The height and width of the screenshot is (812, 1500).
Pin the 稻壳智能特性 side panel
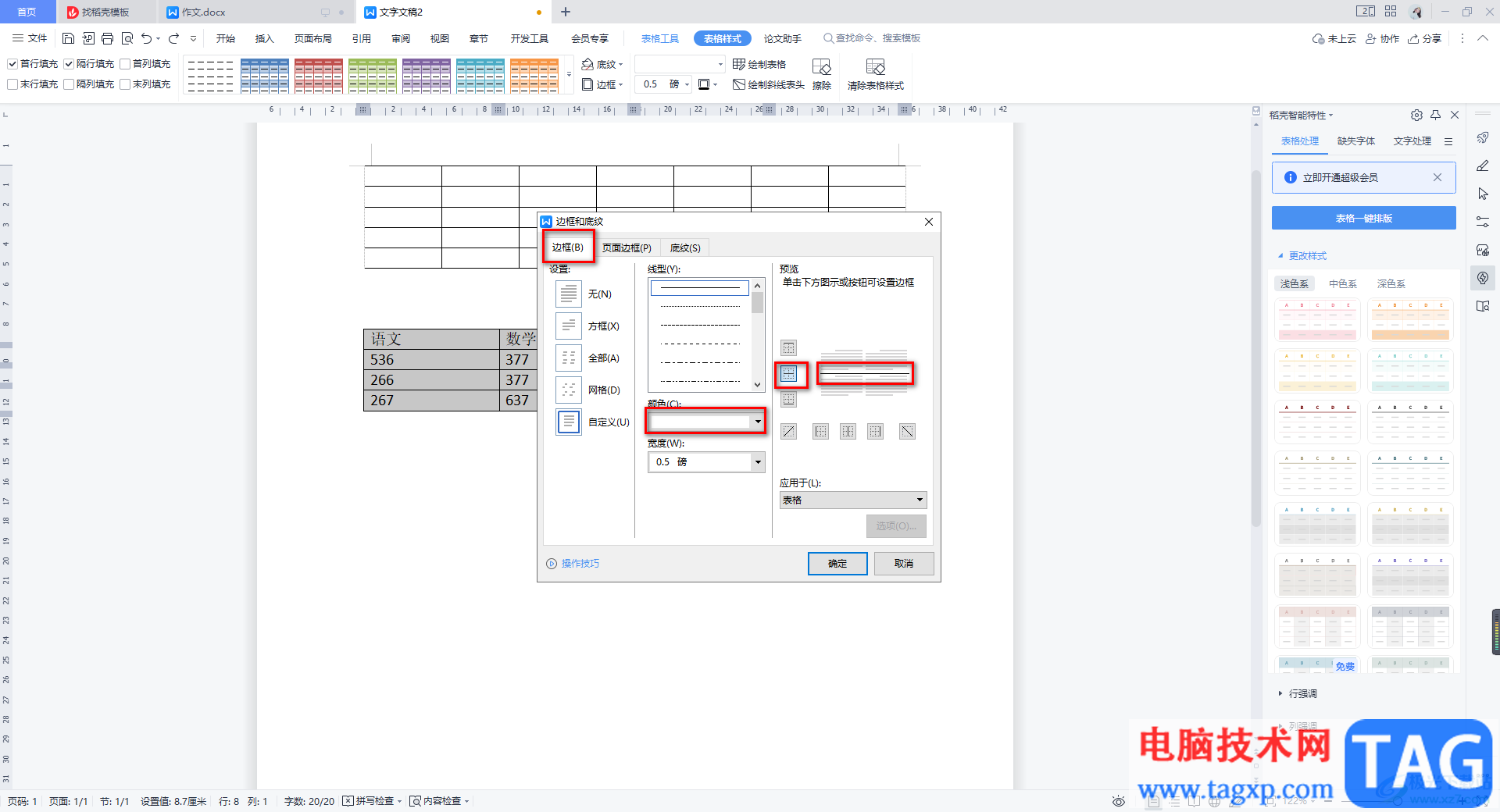coord(1435,115)
